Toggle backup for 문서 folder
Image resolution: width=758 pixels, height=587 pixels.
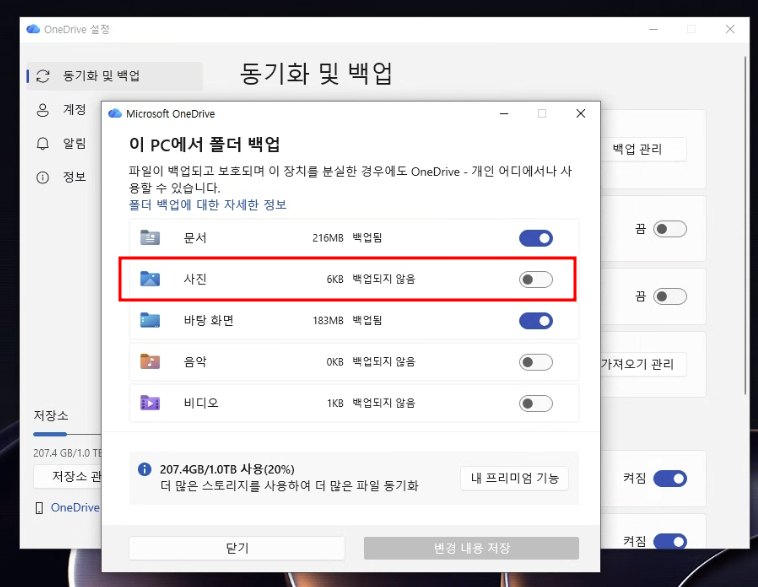(536, 238)
